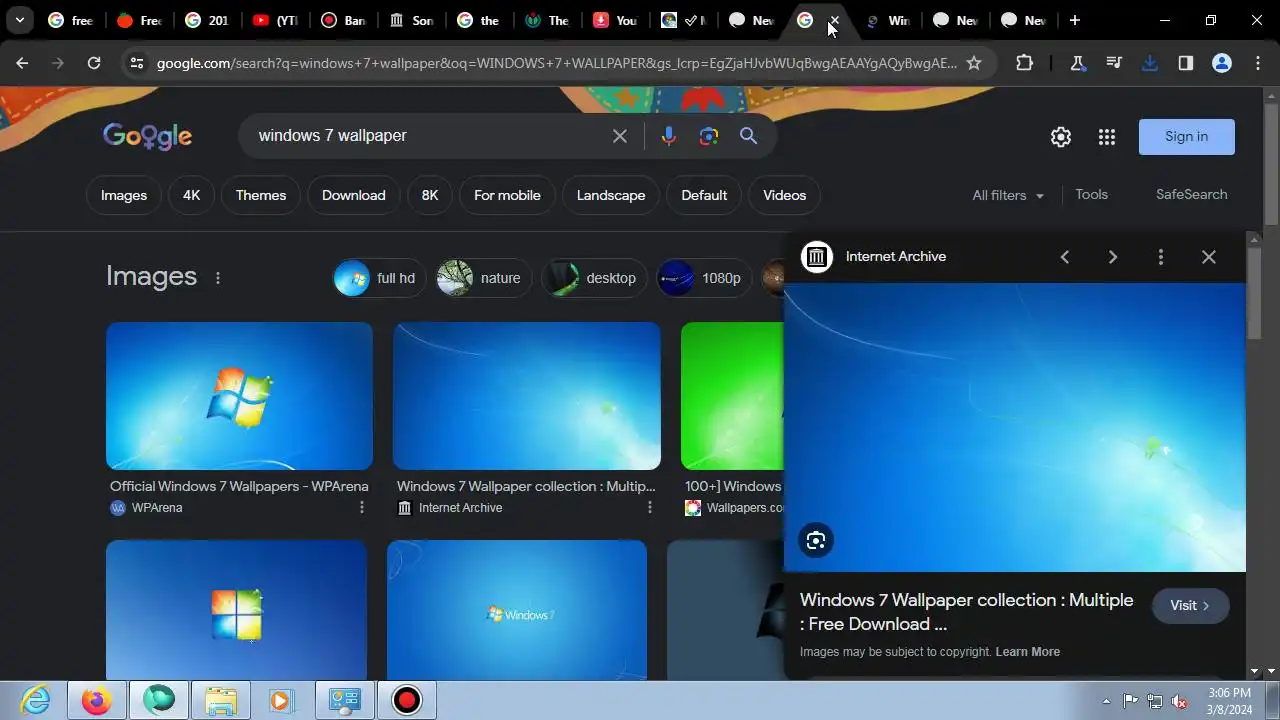Screen dimensions: 1280x720
Task: Switch to the YouTube '(YT' tab
Action: tap(276, 20)
